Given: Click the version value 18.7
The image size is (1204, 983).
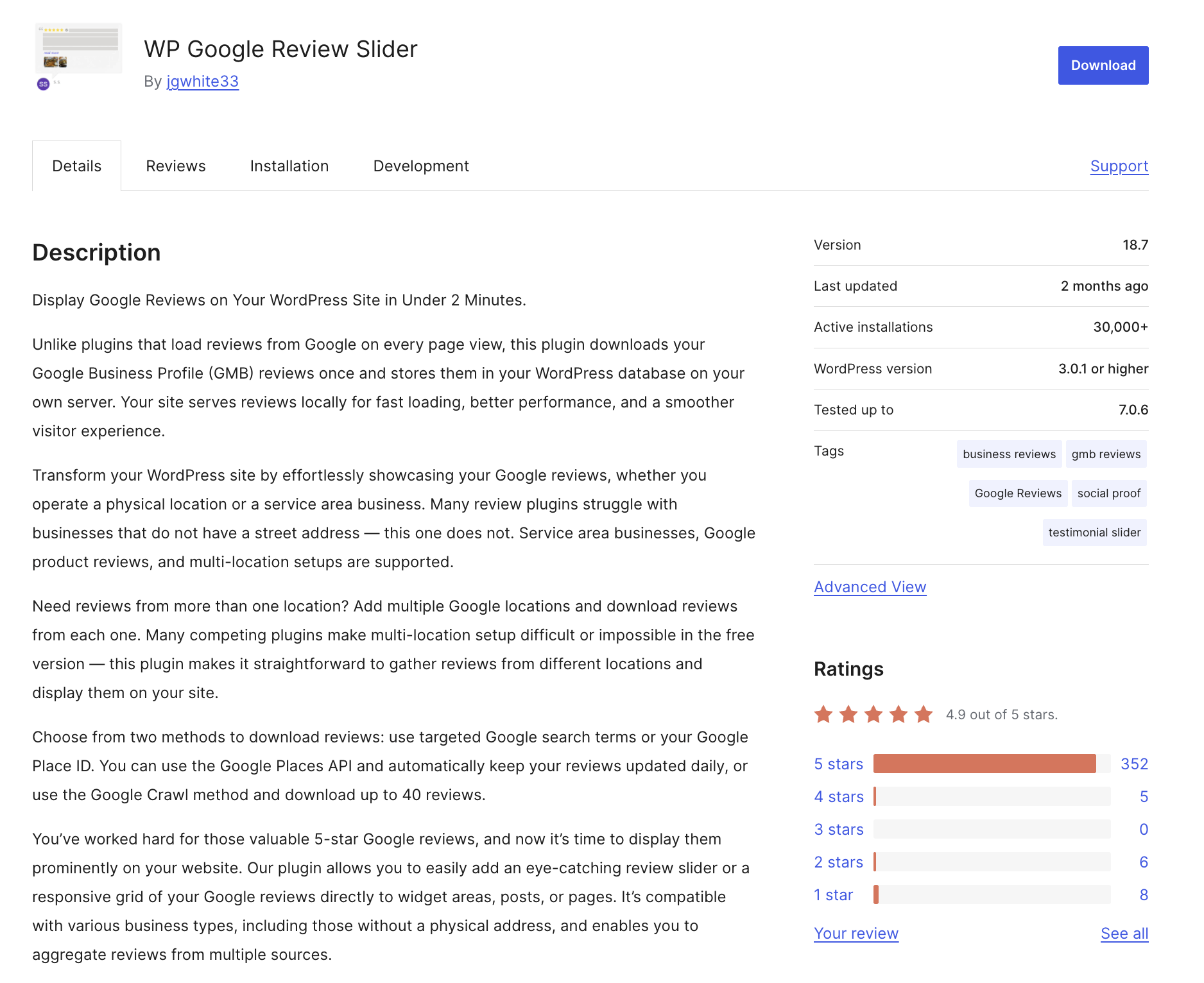Looking at the screenshot, I should 1135,245.
